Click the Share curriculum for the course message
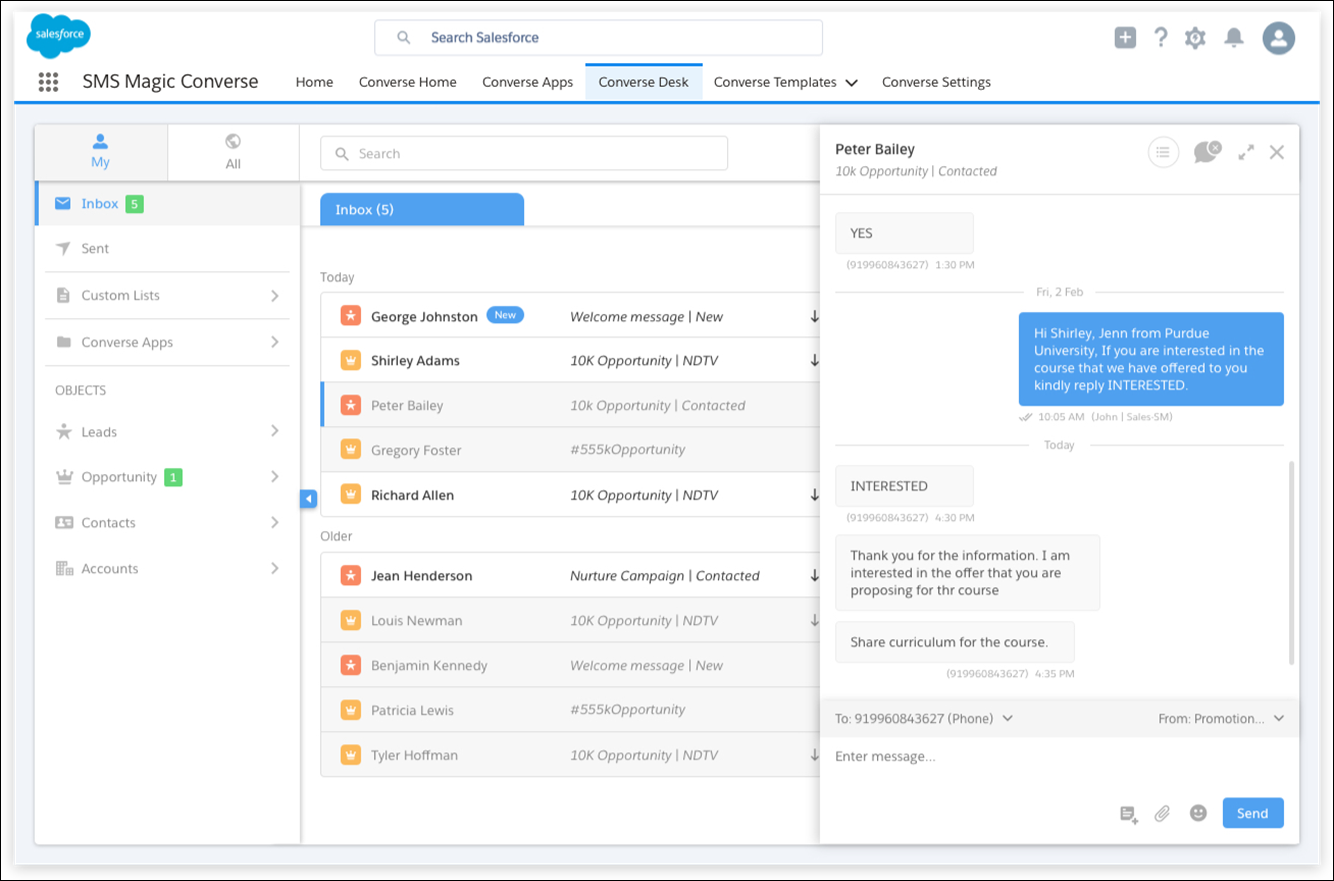This screenshot has height=881, width=1334. point(955,642)
